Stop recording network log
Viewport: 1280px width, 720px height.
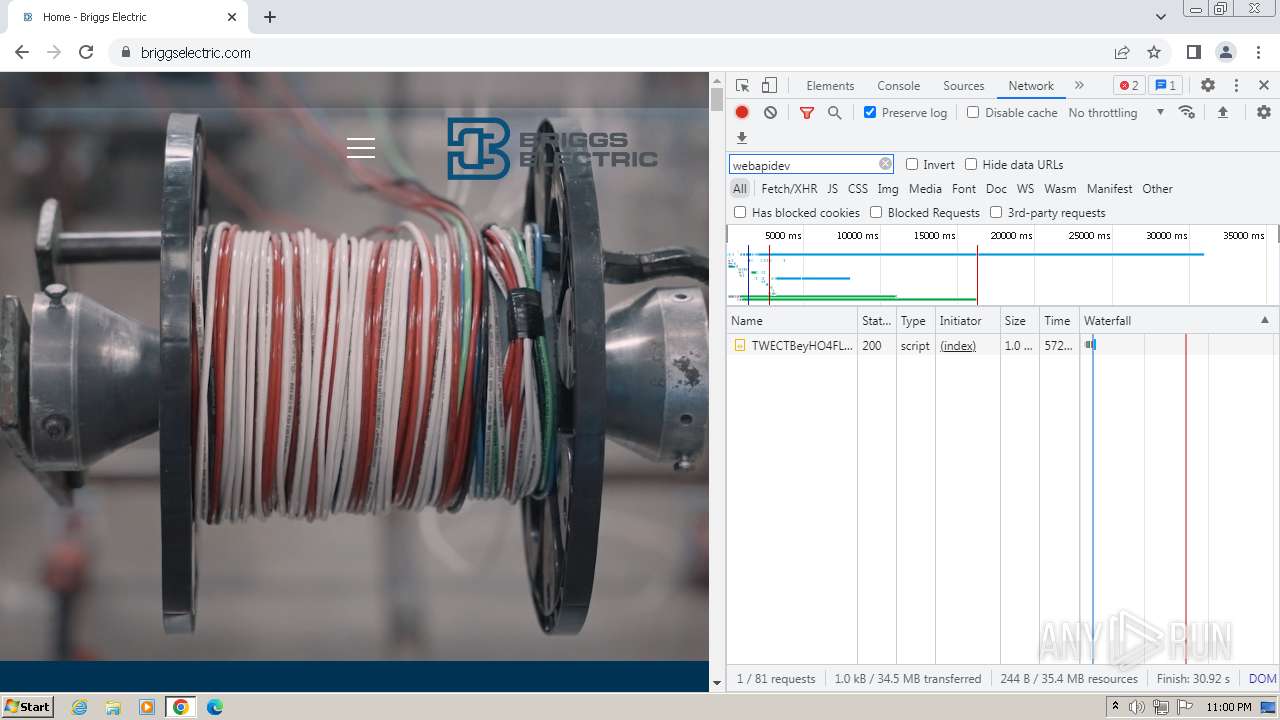pos(742,113)
